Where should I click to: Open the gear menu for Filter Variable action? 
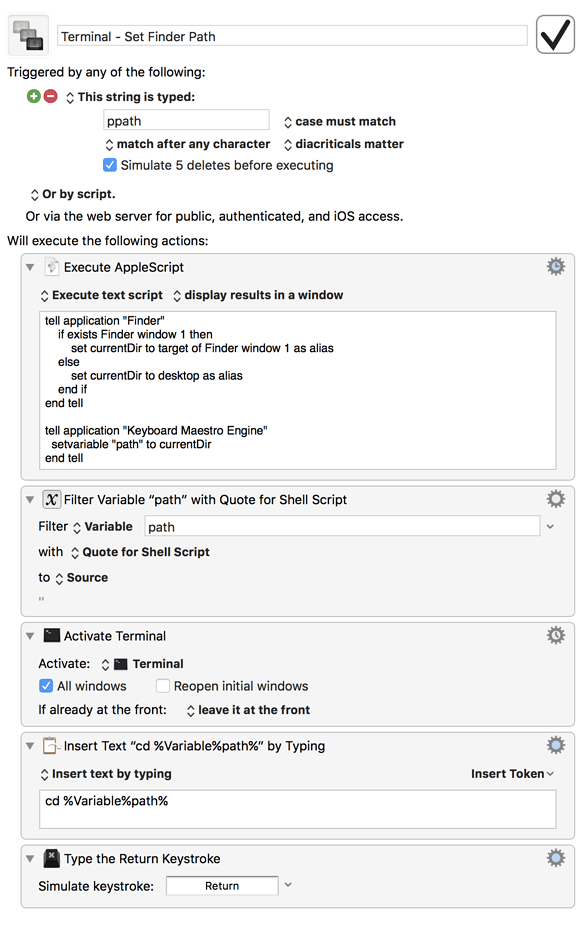pyautogui.click(x=556, y=499)
